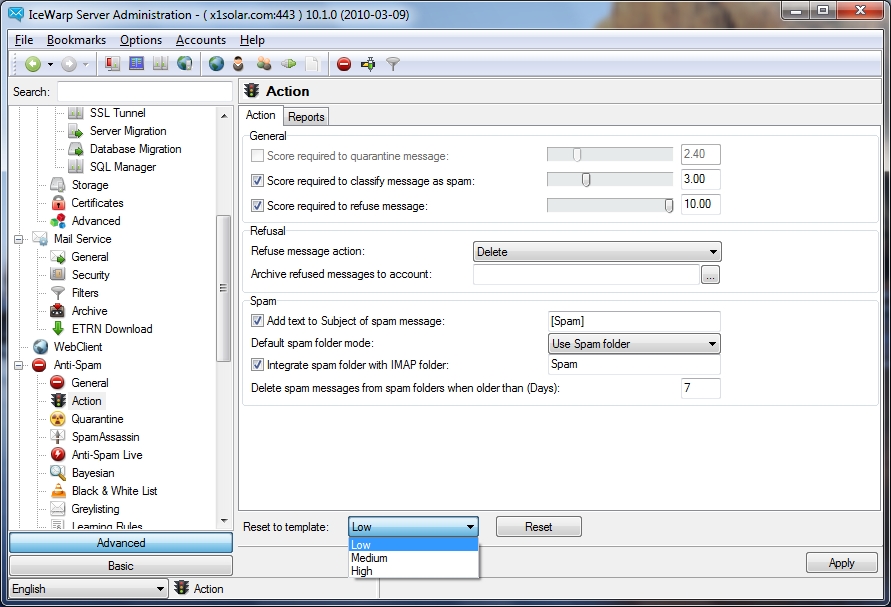Image resolution: width=891 pixels, height=607 pixels.
Task: Click the green Back arrow toolbar icon
Action: coord(33,64)
